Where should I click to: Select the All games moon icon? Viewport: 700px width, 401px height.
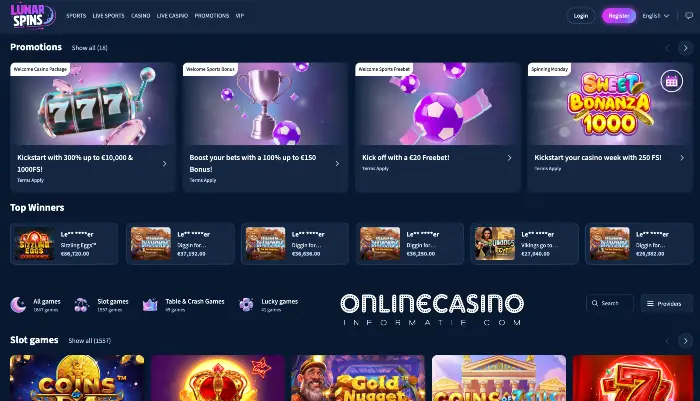click(18, 305)
